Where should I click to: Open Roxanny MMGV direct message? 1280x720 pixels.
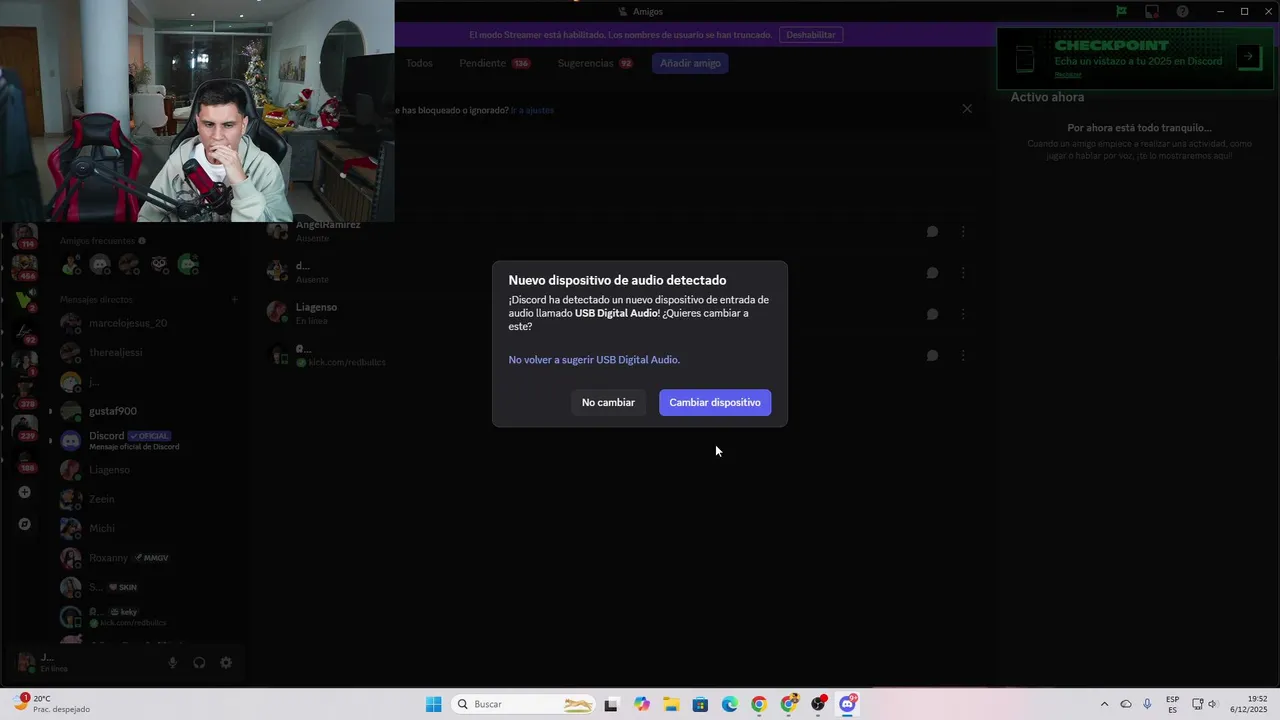click(148, 557)
